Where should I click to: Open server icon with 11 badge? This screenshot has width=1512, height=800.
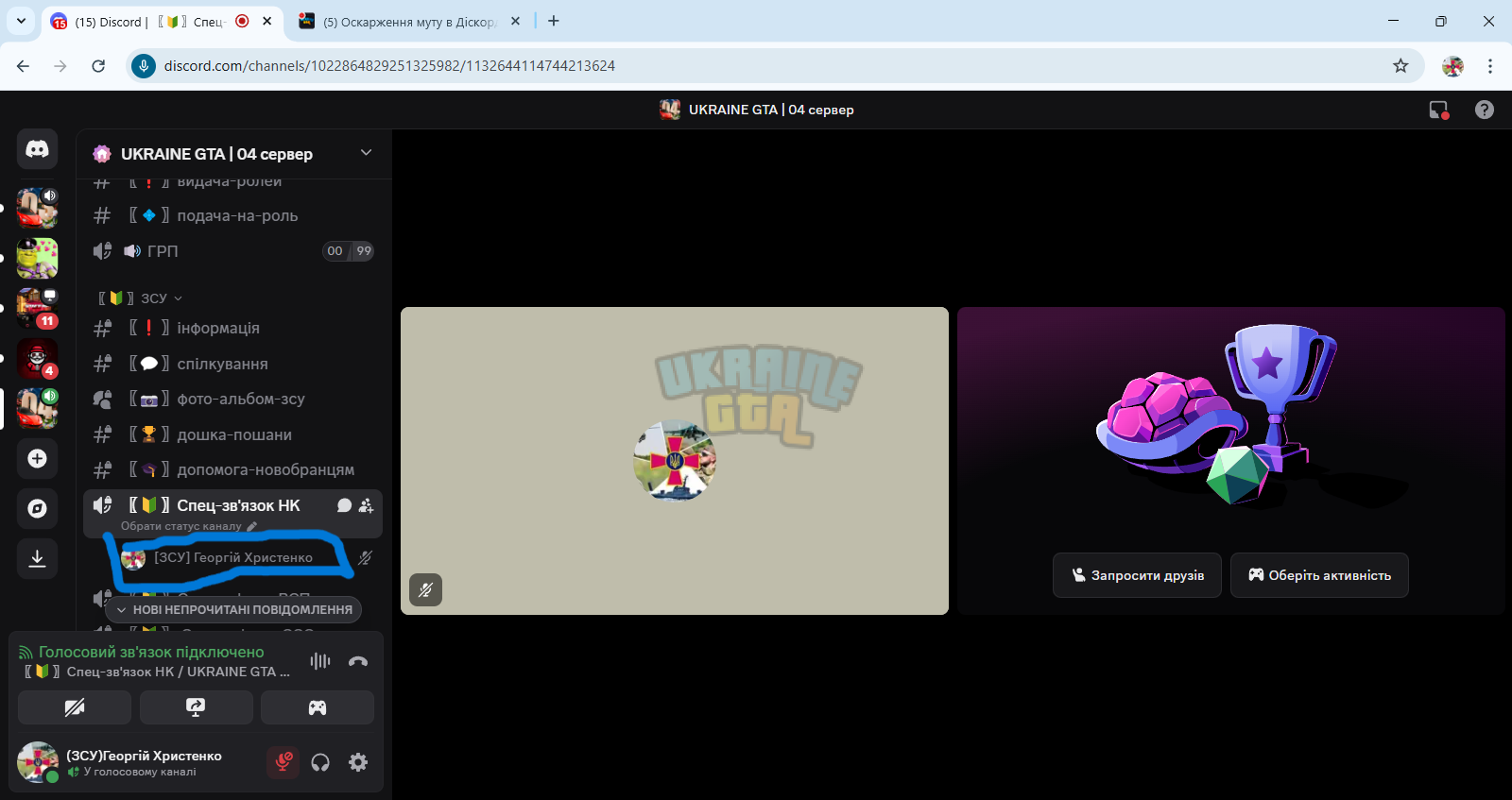point(37,308)
